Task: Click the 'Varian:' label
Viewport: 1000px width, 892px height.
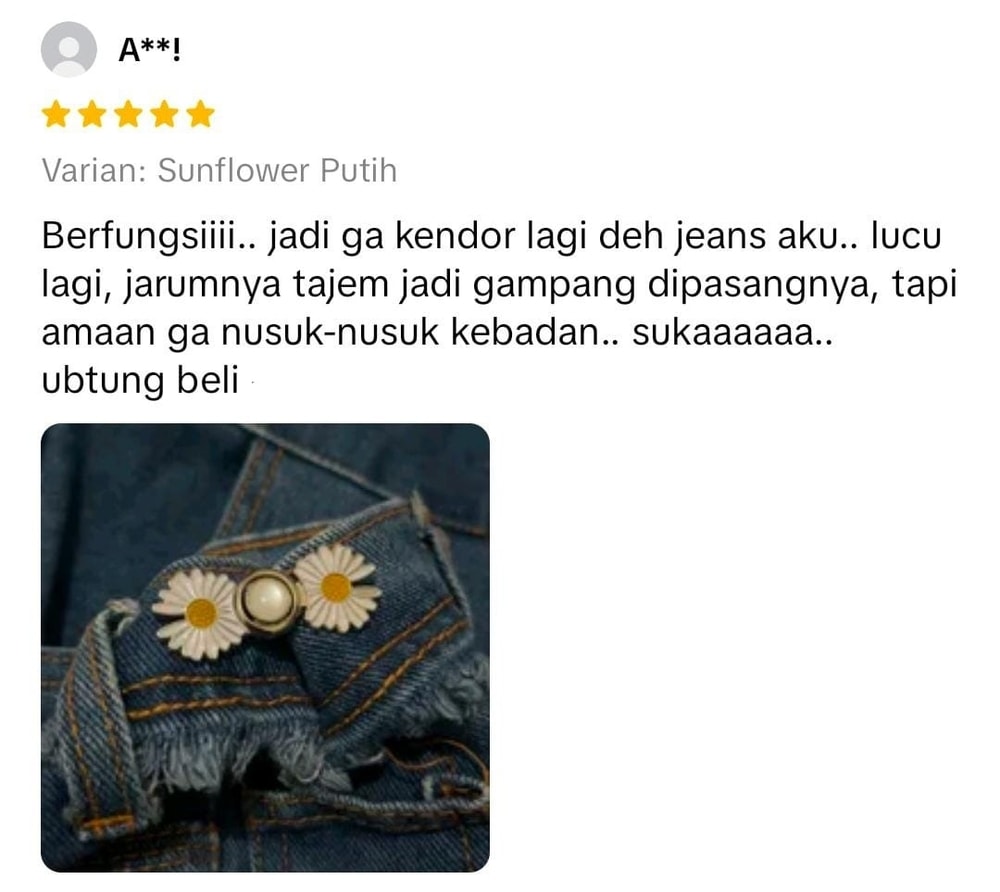Action: (x=94, y=170)
